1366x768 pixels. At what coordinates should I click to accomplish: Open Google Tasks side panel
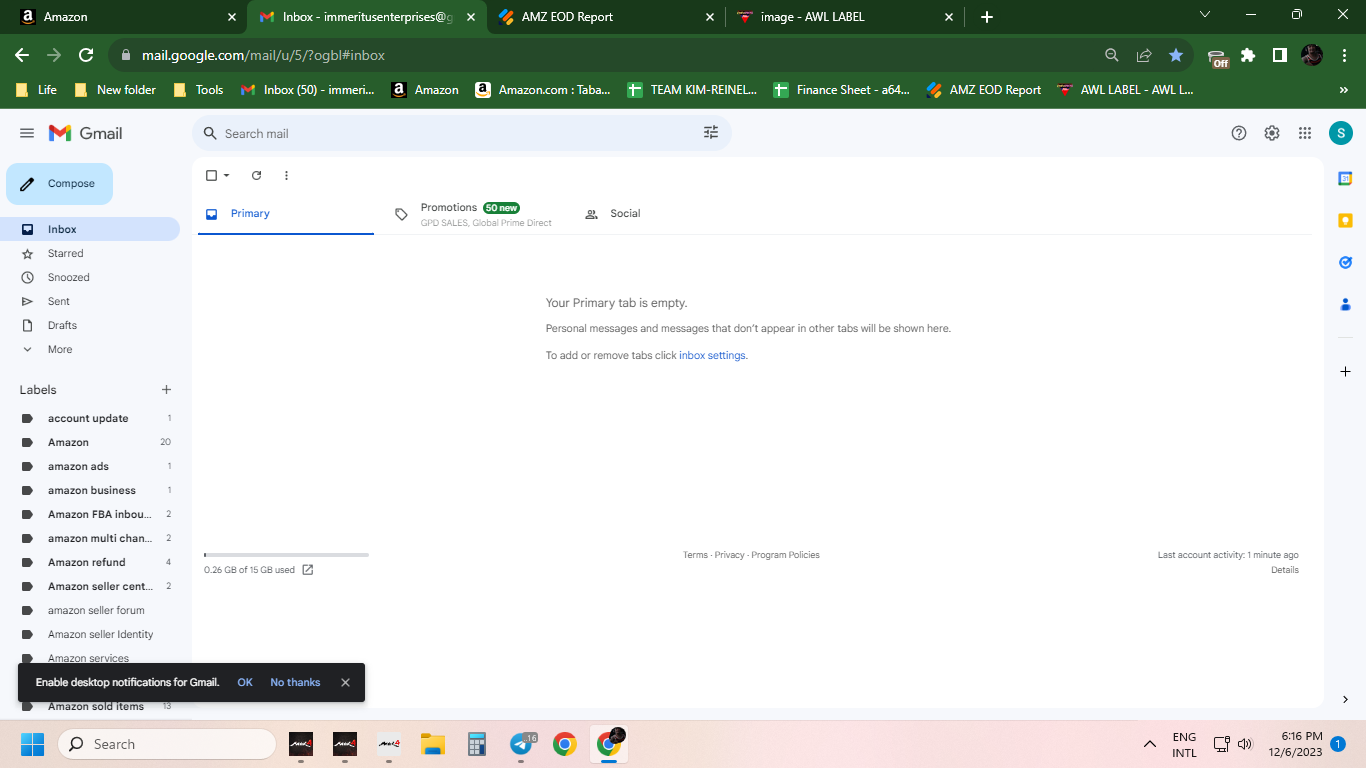coord(1345,263)
